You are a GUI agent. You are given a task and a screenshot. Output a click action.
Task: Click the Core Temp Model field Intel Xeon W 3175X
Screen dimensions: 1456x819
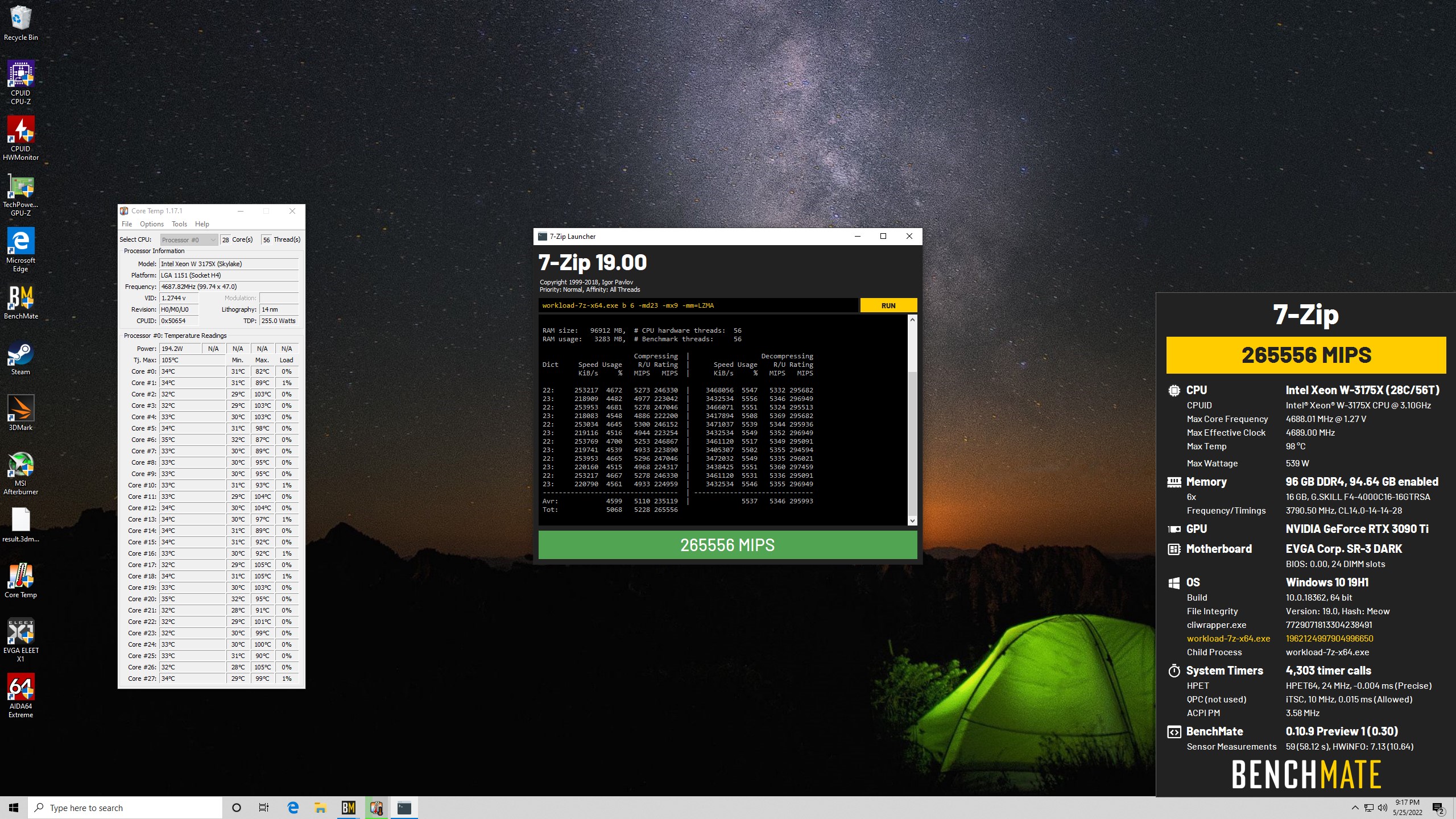(x=229, y=264)
